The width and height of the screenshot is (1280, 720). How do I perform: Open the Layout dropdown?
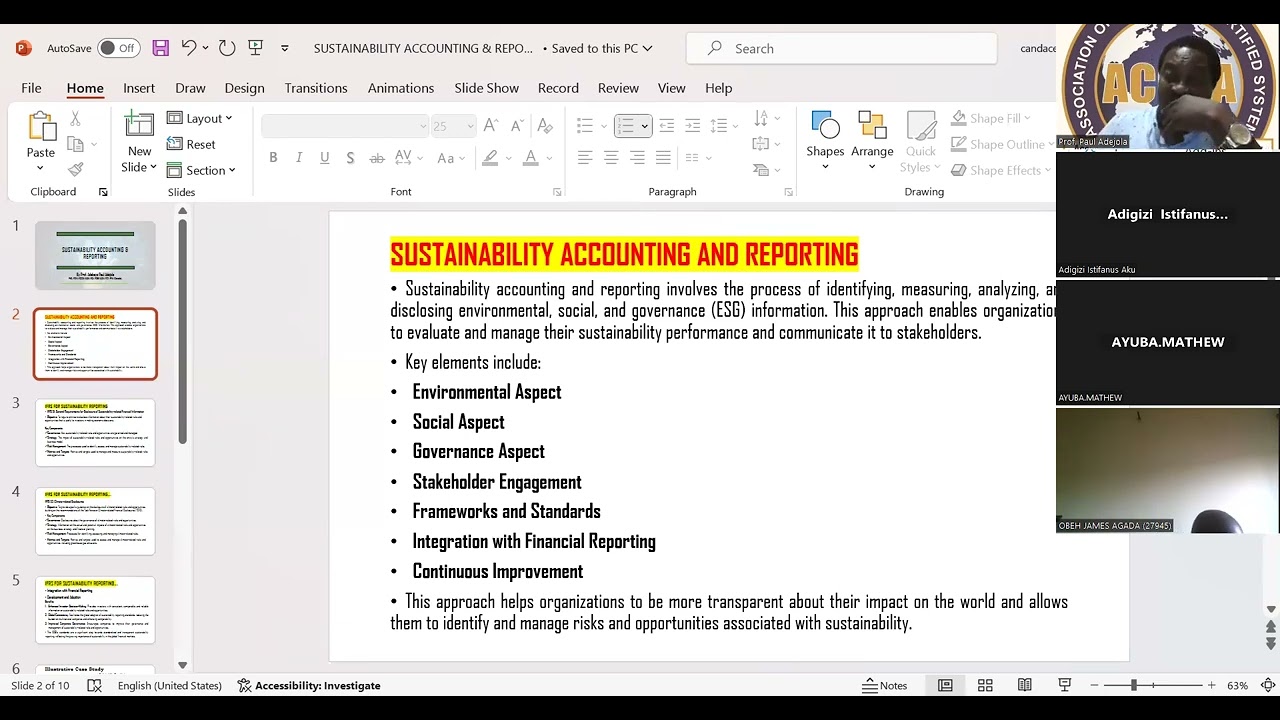(200, 118)
